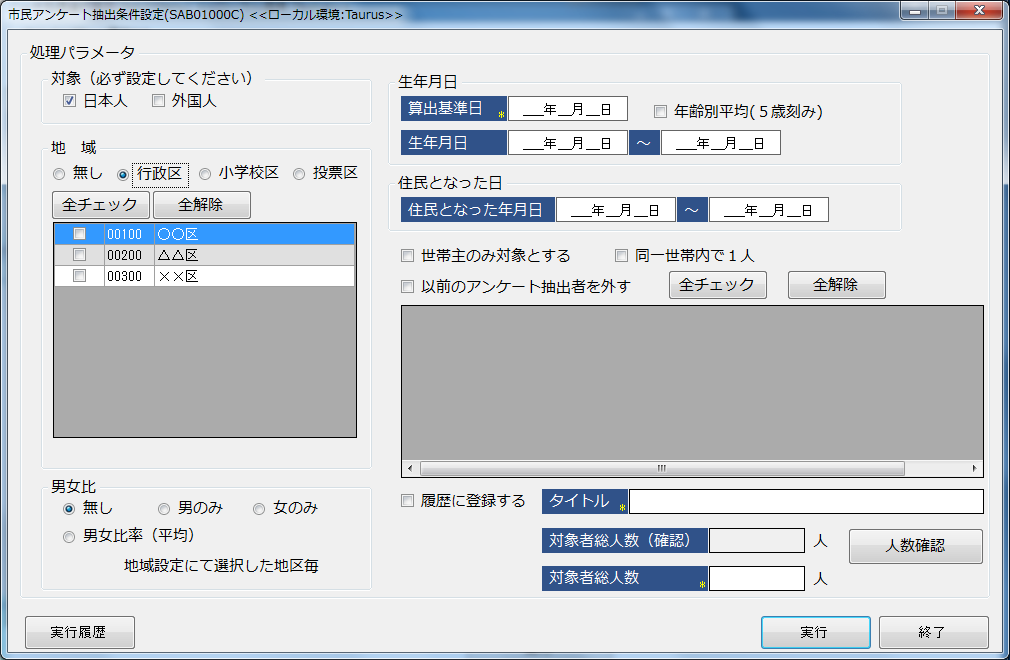Select the 男のみ gender option
The image size is (1010, 660).
click(x=164, y=509)
